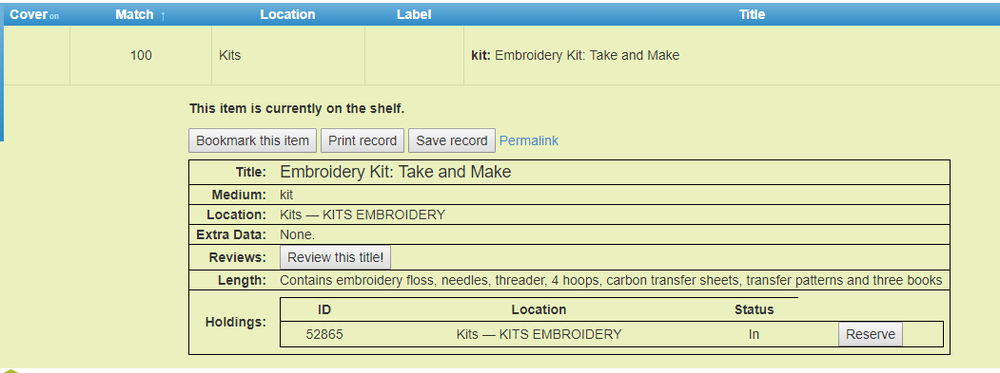The image size is (1000, 373).
Task: Click the 'Review this title!' button
Action: pyautogui.click(x=335, y=258)
